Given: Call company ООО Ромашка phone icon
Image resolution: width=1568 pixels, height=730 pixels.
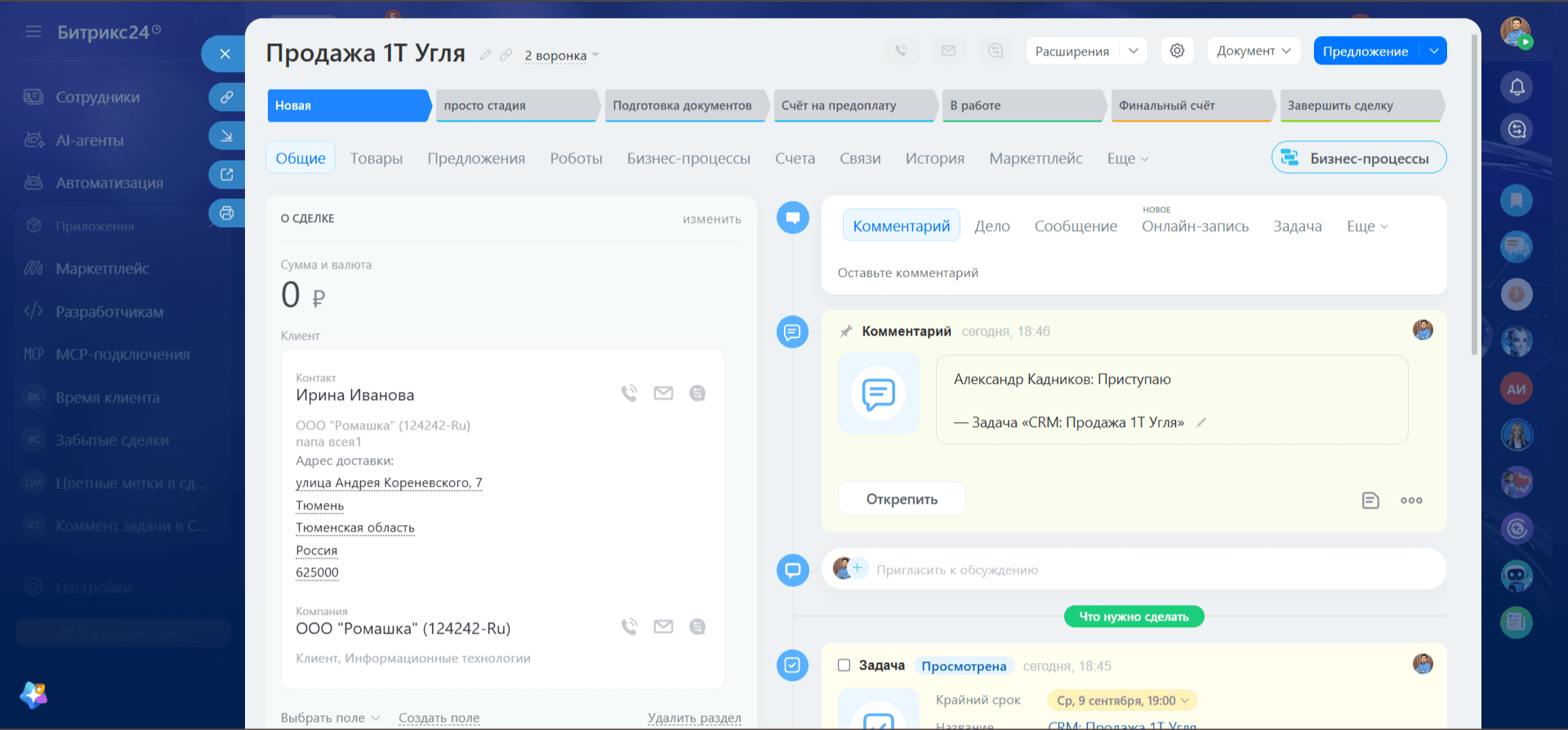Looking at the screenshot, I should click(629, 626).
